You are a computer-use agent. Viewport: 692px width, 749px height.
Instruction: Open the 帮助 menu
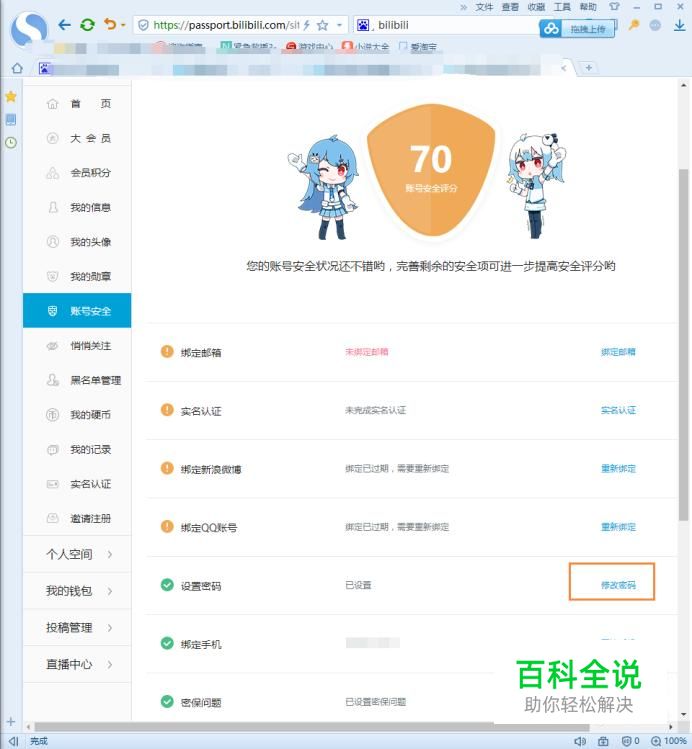(x=588, y=7)
